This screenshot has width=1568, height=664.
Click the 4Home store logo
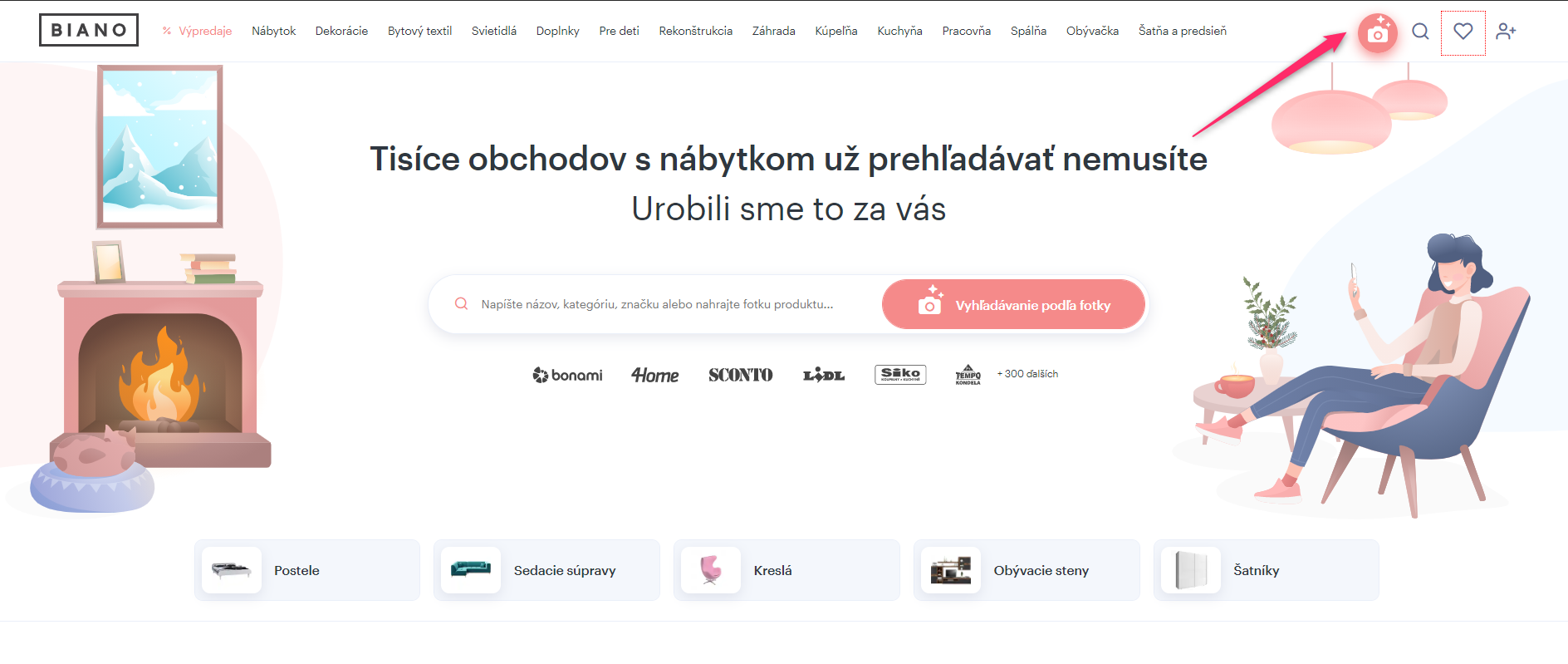point(654,376)
